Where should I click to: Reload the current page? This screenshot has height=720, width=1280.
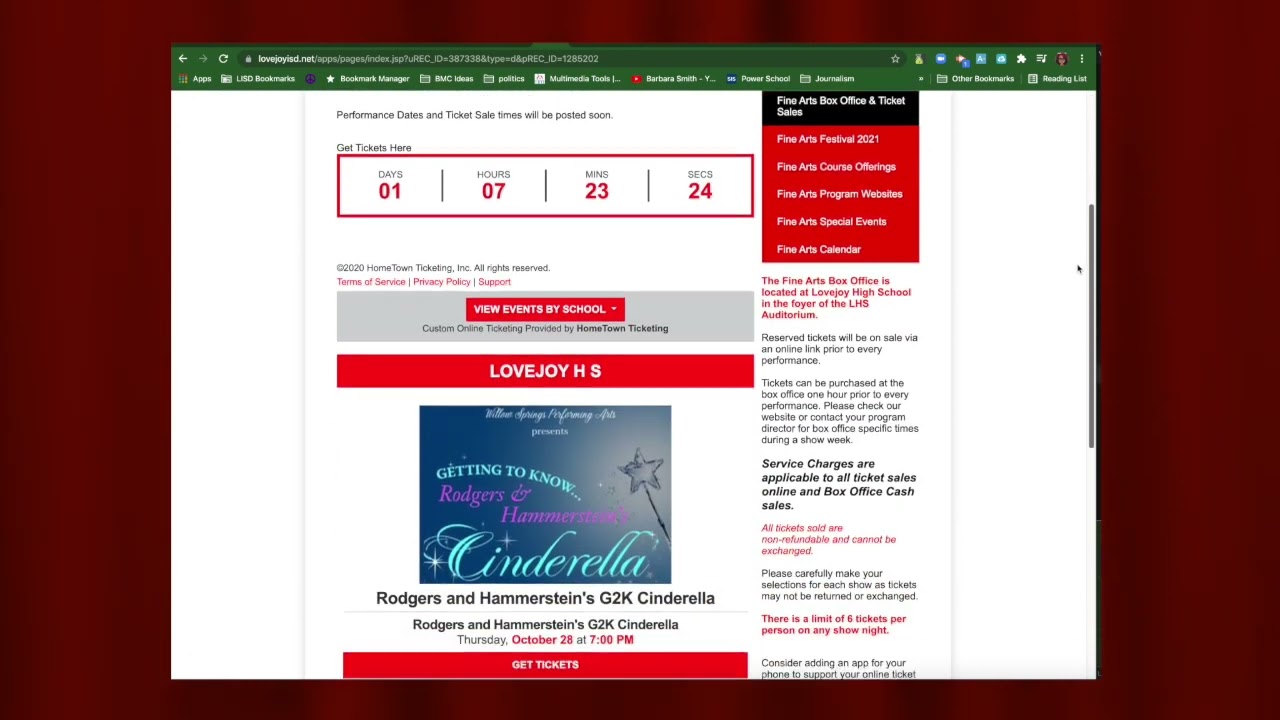[223, 59]
